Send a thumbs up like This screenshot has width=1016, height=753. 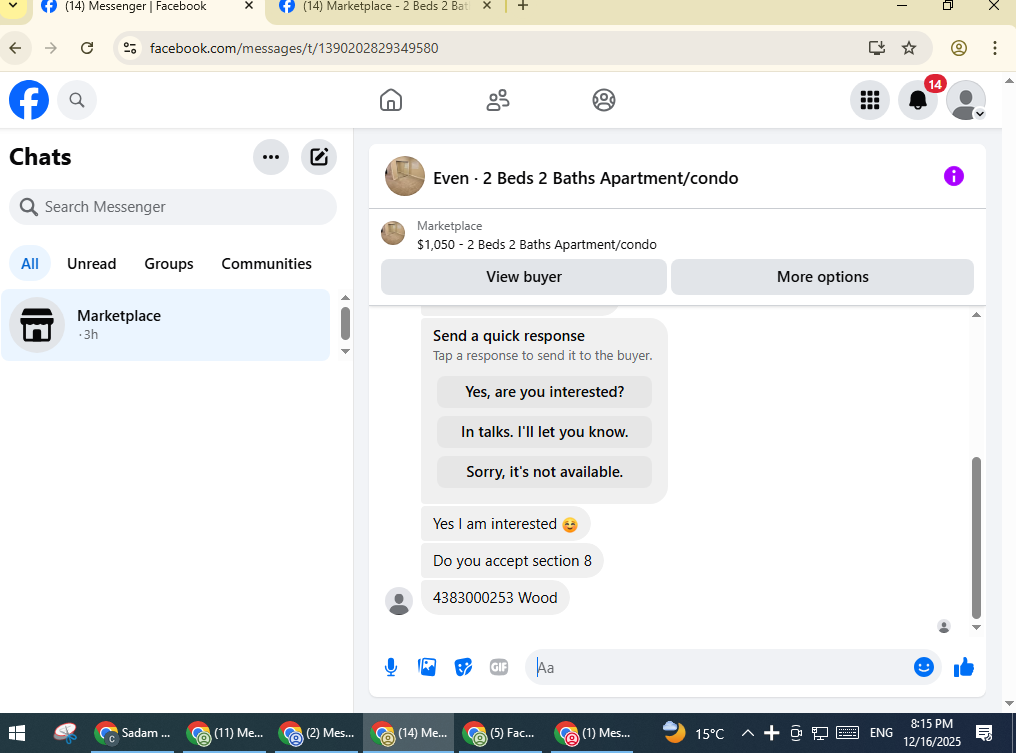point(964,667)
